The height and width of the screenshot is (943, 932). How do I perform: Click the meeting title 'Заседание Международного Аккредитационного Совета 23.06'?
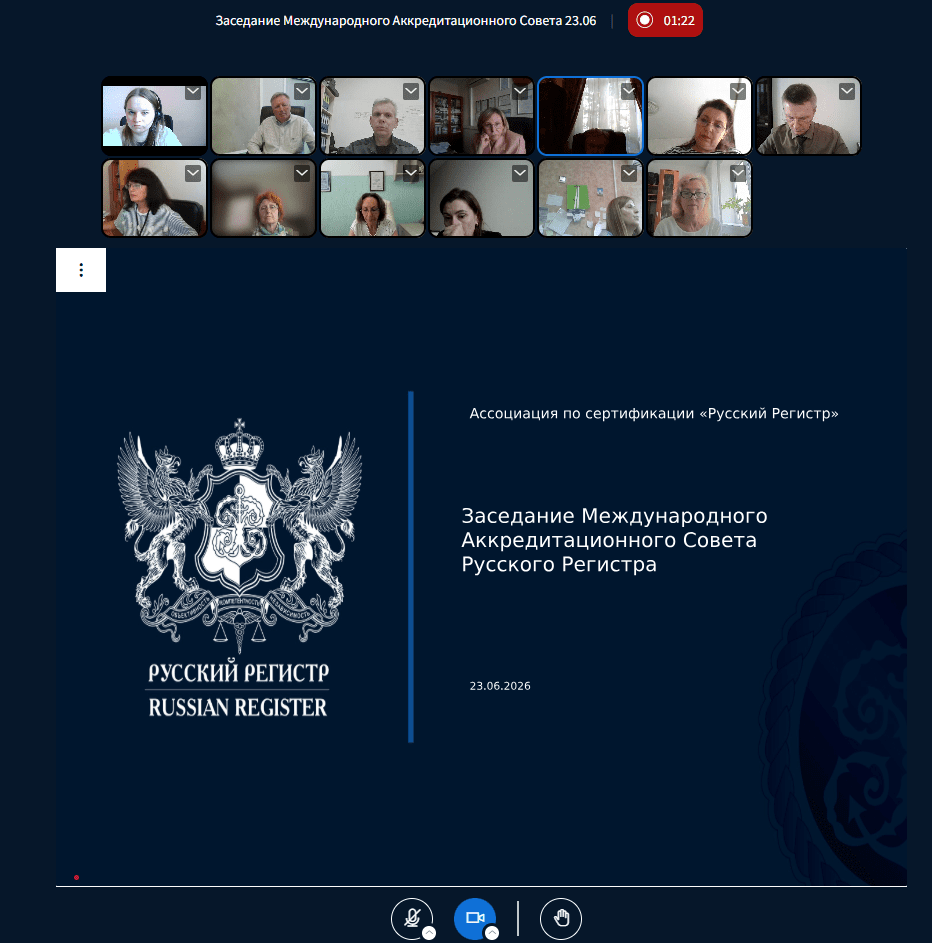(x=406, y=20)
